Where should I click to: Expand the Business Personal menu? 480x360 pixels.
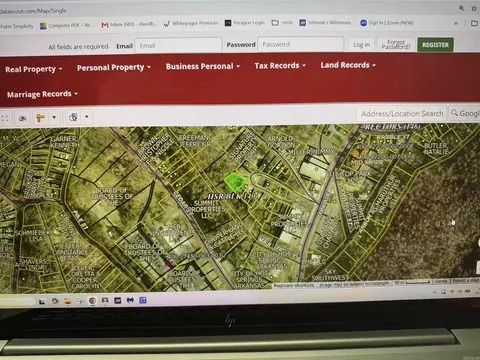click(x=203, y=66)
